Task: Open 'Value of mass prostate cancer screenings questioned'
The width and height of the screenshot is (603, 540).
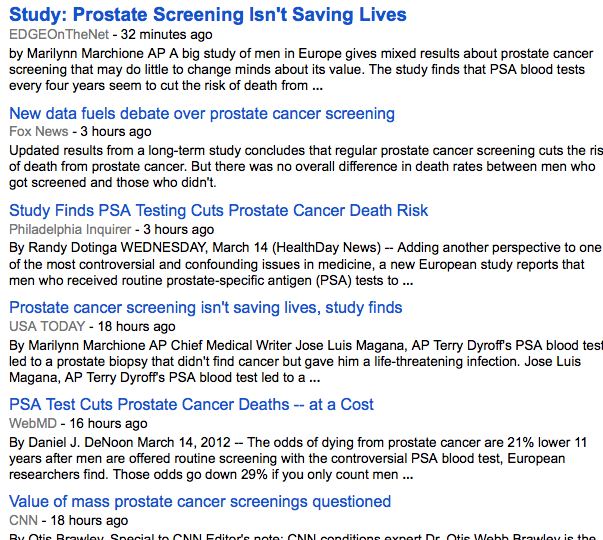Action: point(199,501)
